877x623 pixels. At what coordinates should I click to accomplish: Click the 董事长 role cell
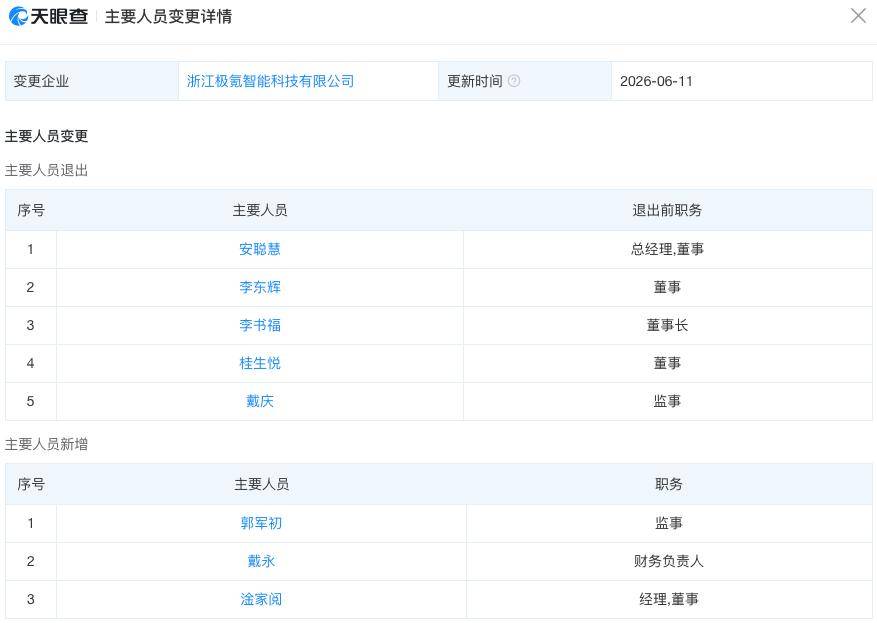(667, 325)
